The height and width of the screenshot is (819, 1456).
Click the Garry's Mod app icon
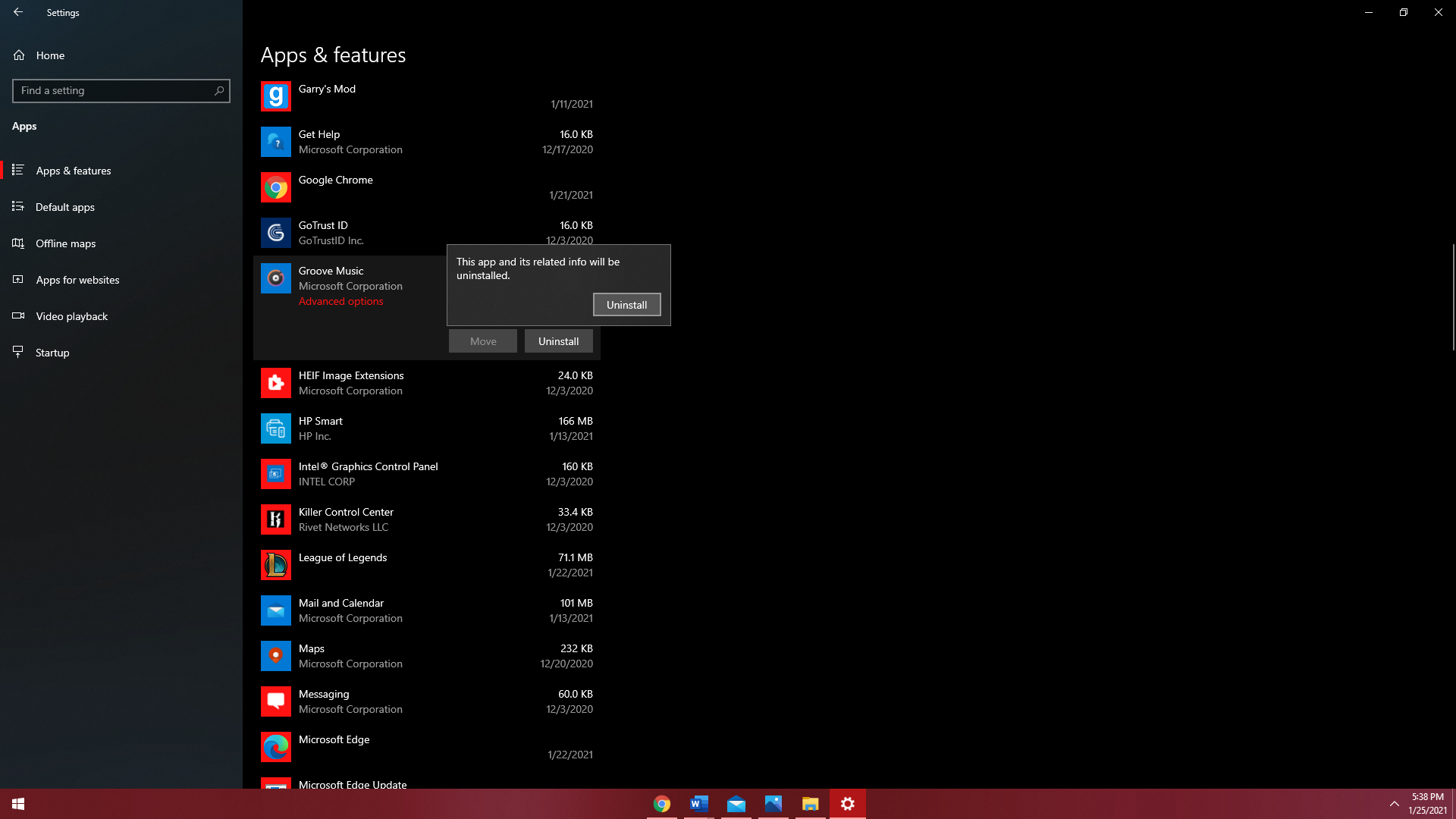[x=275, y=96]
